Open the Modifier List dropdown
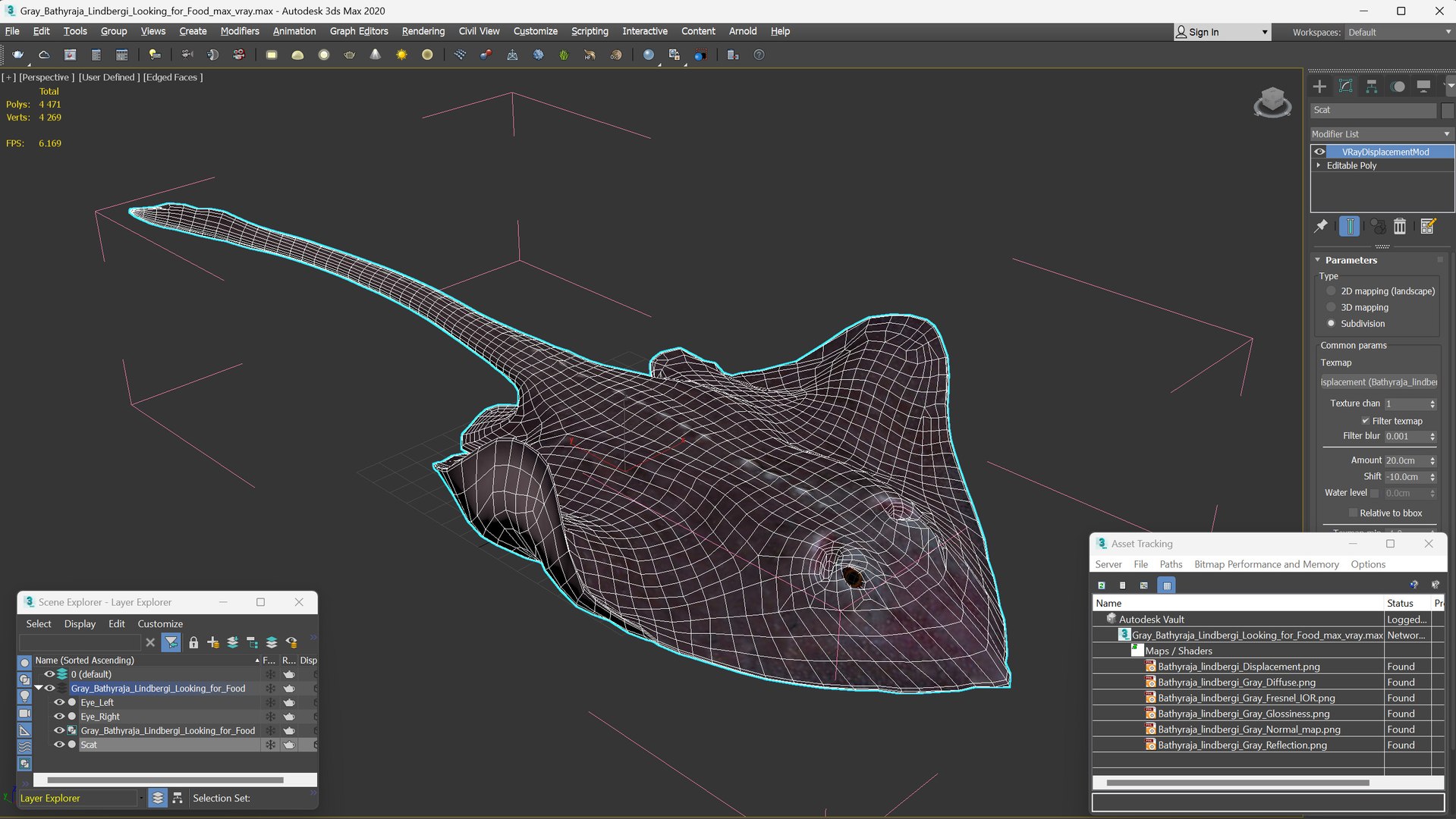This screenshot has height=819, width=1456. (1381, 133)
